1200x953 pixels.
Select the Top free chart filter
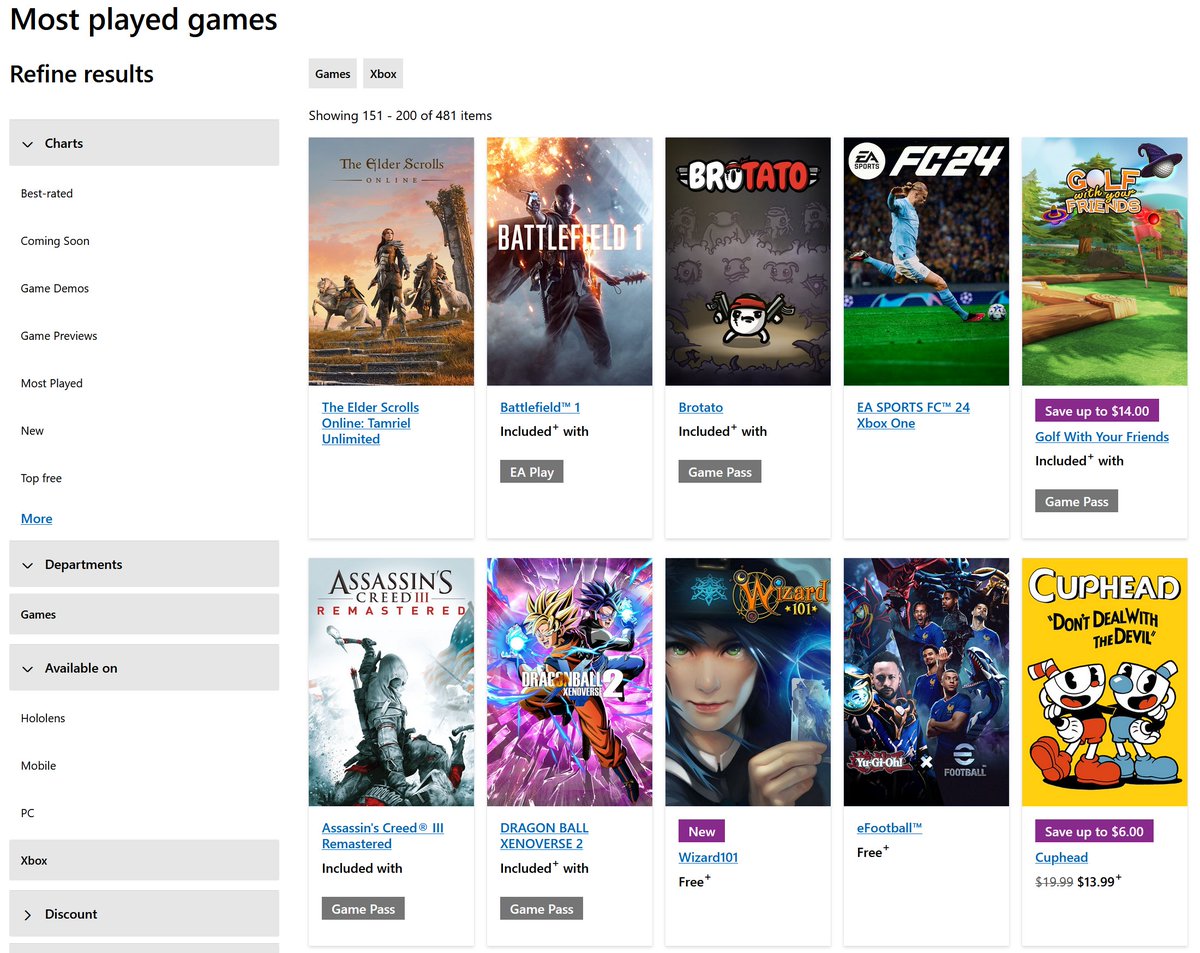pyautogui.click(x=41, y=478)
